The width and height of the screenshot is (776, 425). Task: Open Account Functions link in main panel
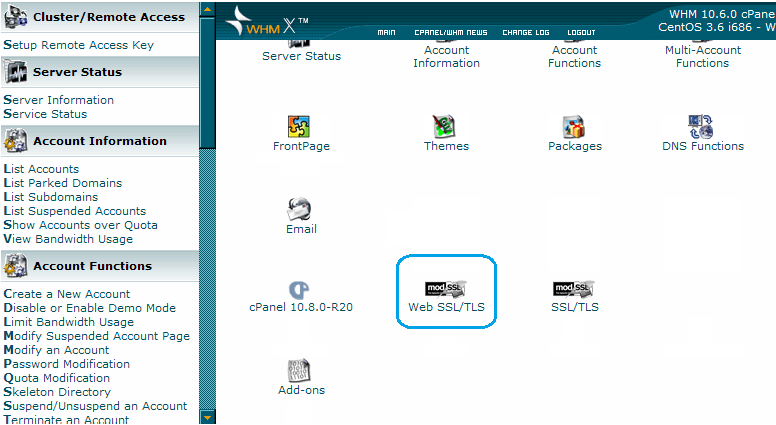coord(574,56)
